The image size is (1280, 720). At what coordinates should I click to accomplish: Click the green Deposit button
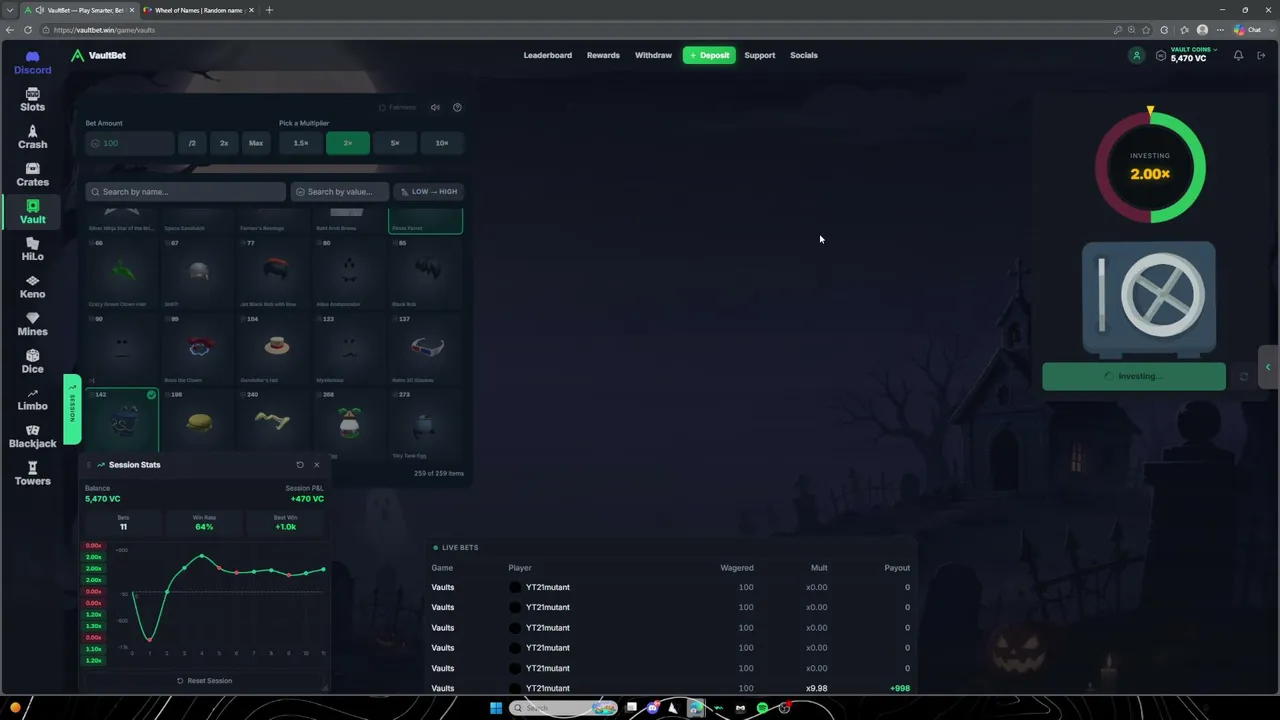coord(709,55)
